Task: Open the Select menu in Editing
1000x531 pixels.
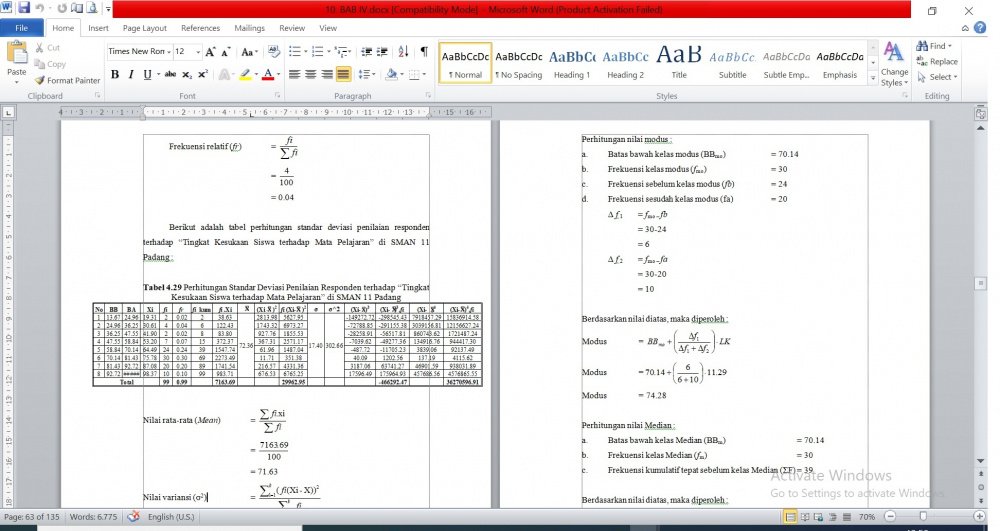Action: click(x=937, y=76)
